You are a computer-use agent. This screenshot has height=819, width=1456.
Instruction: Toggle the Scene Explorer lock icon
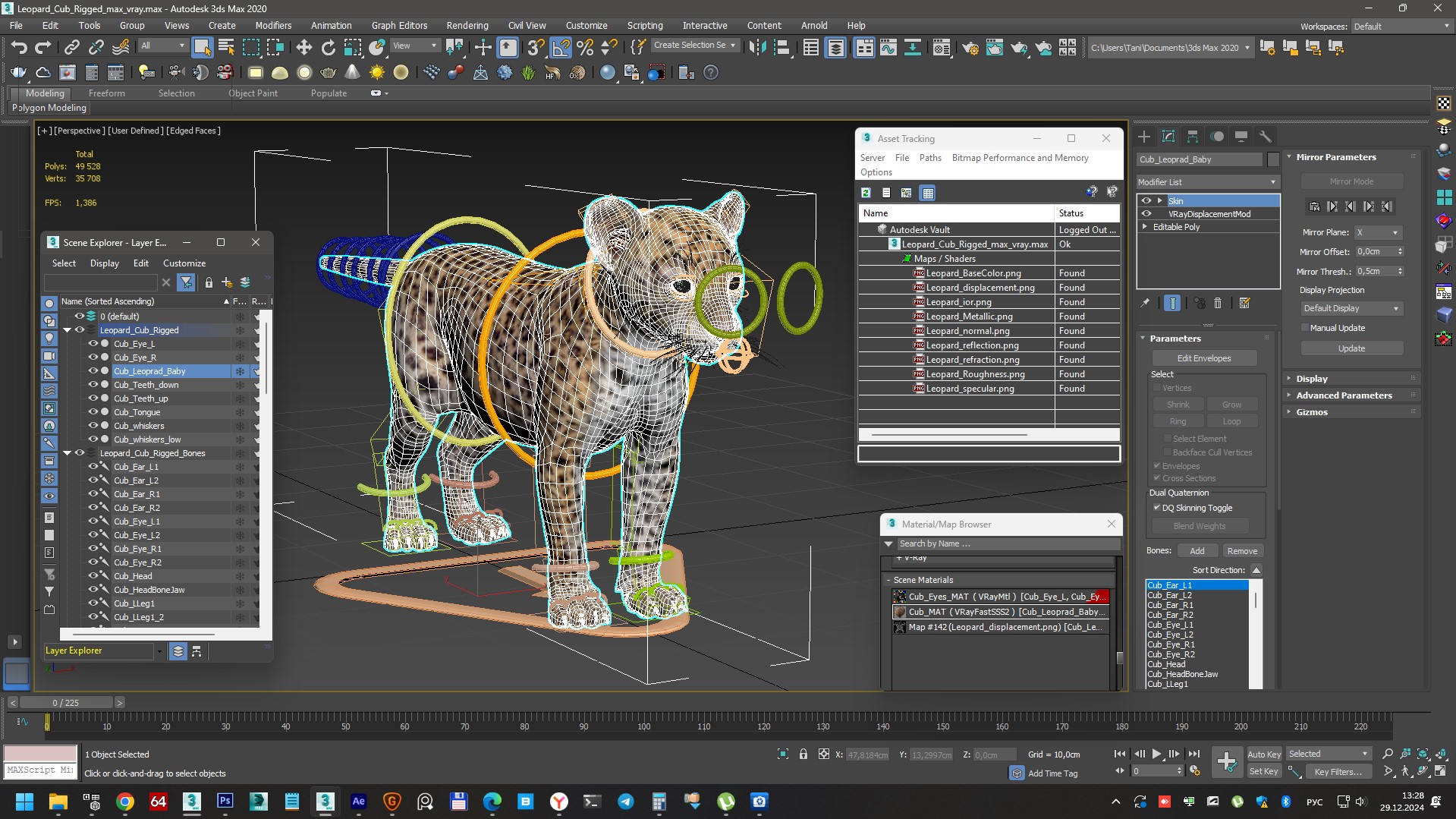tap(209, 282)
